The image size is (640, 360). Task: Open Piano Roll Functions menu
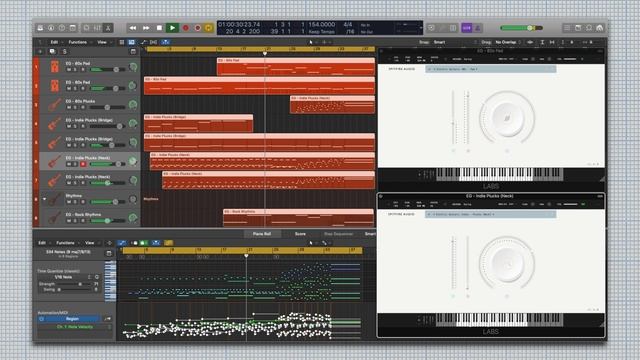point(65,243)
